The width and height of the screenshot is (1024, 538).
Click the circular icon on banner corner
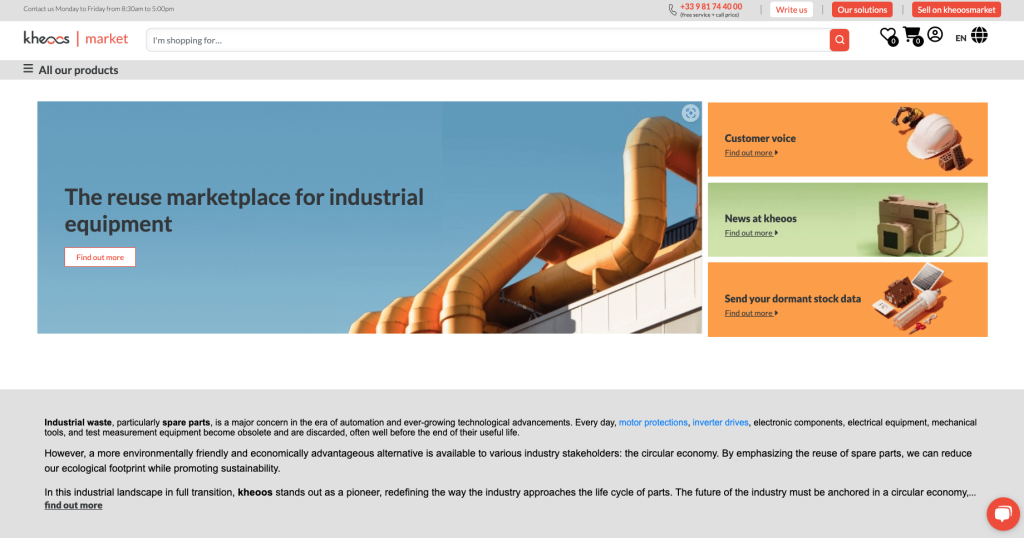690,113
